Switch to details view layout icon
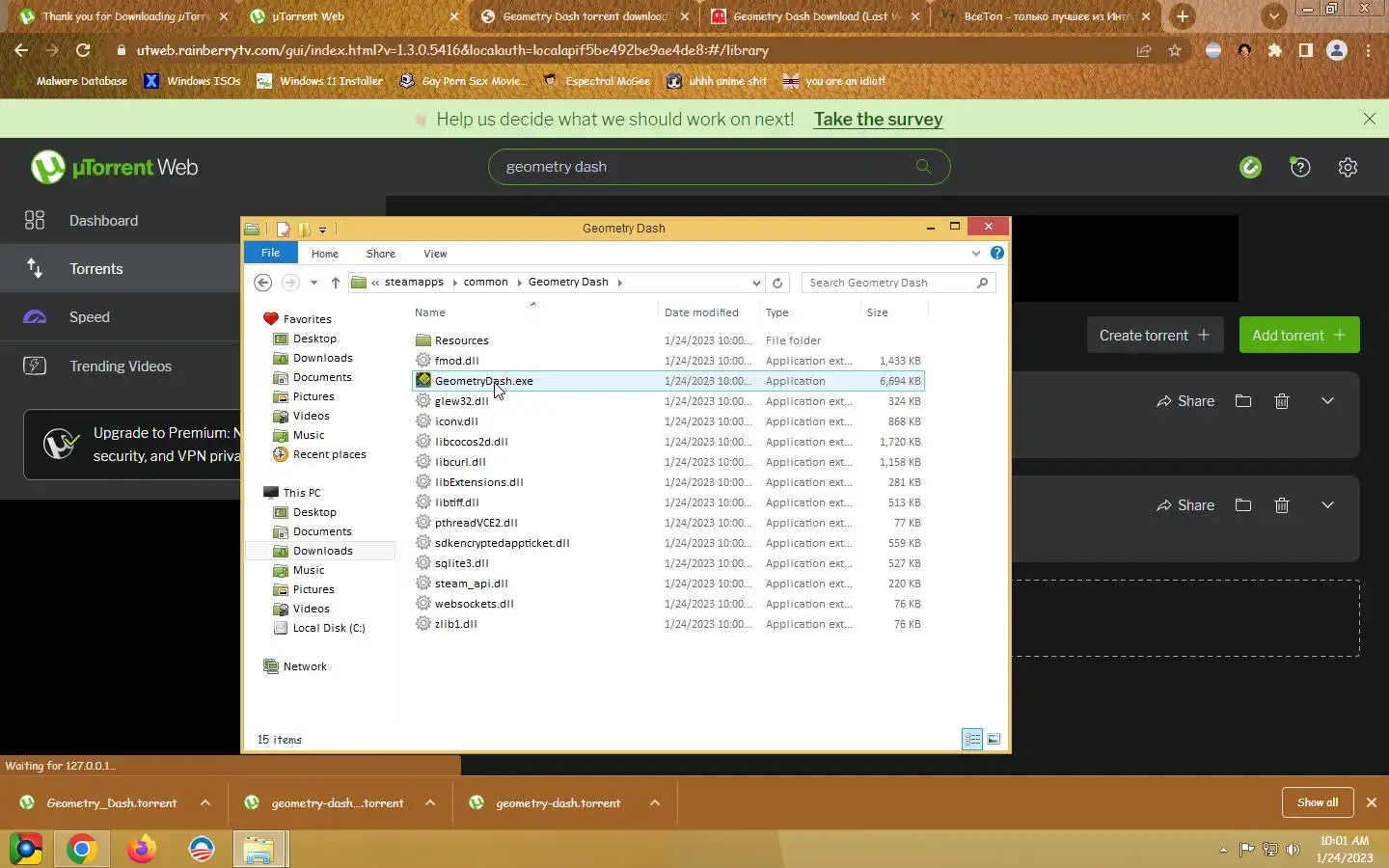 coord(972,740)
